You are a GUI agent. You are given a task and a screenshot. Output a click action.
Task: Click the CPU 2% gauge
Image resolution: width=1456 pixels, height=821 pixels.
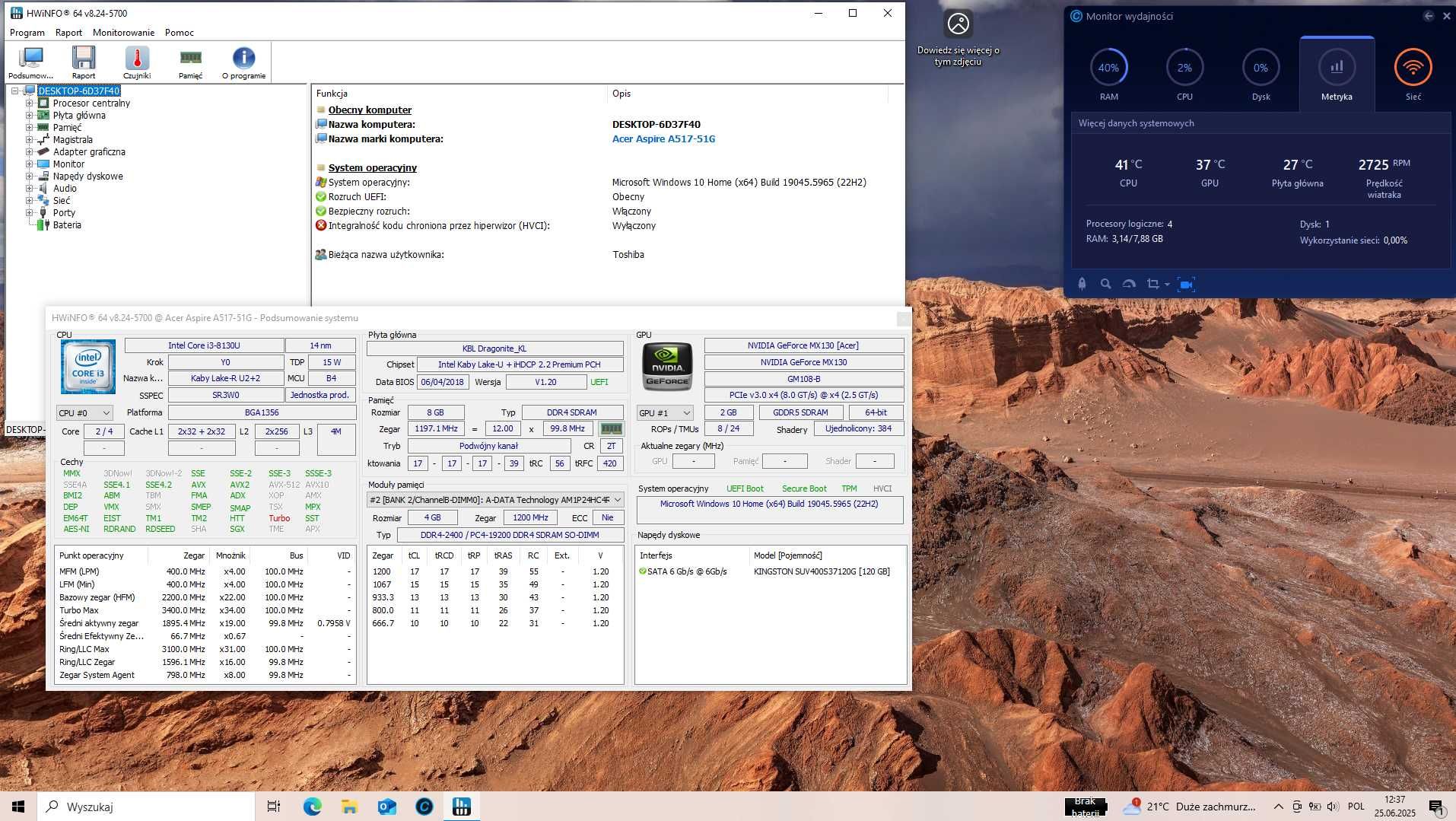click(x=1184, y=68)
